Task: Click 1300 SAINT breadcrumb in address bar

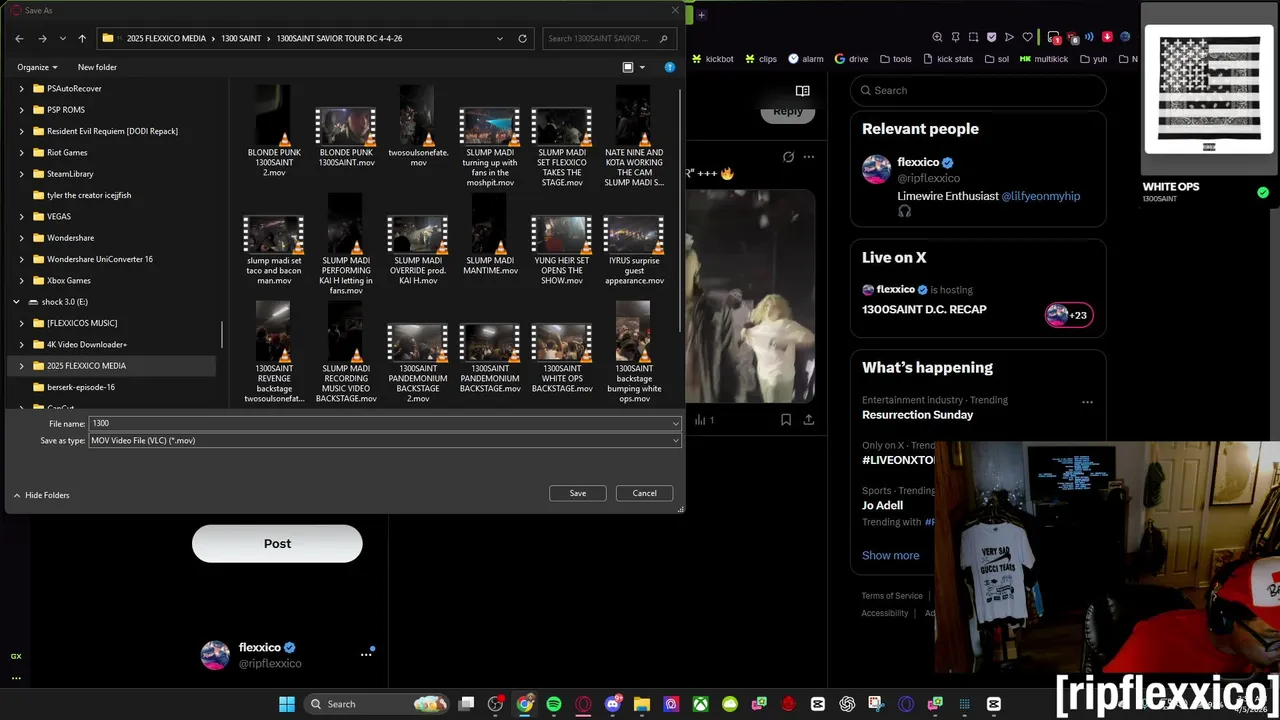Action: pos(241,38)
